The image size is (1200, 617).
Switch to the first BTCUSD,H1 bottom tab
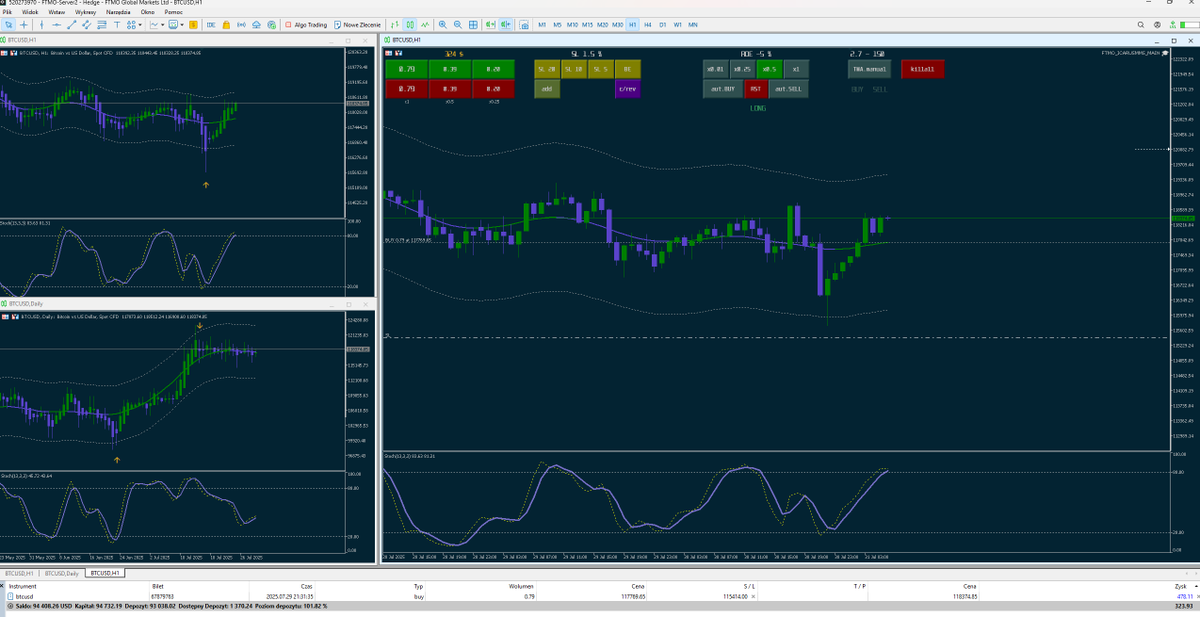tap(18, 573)
